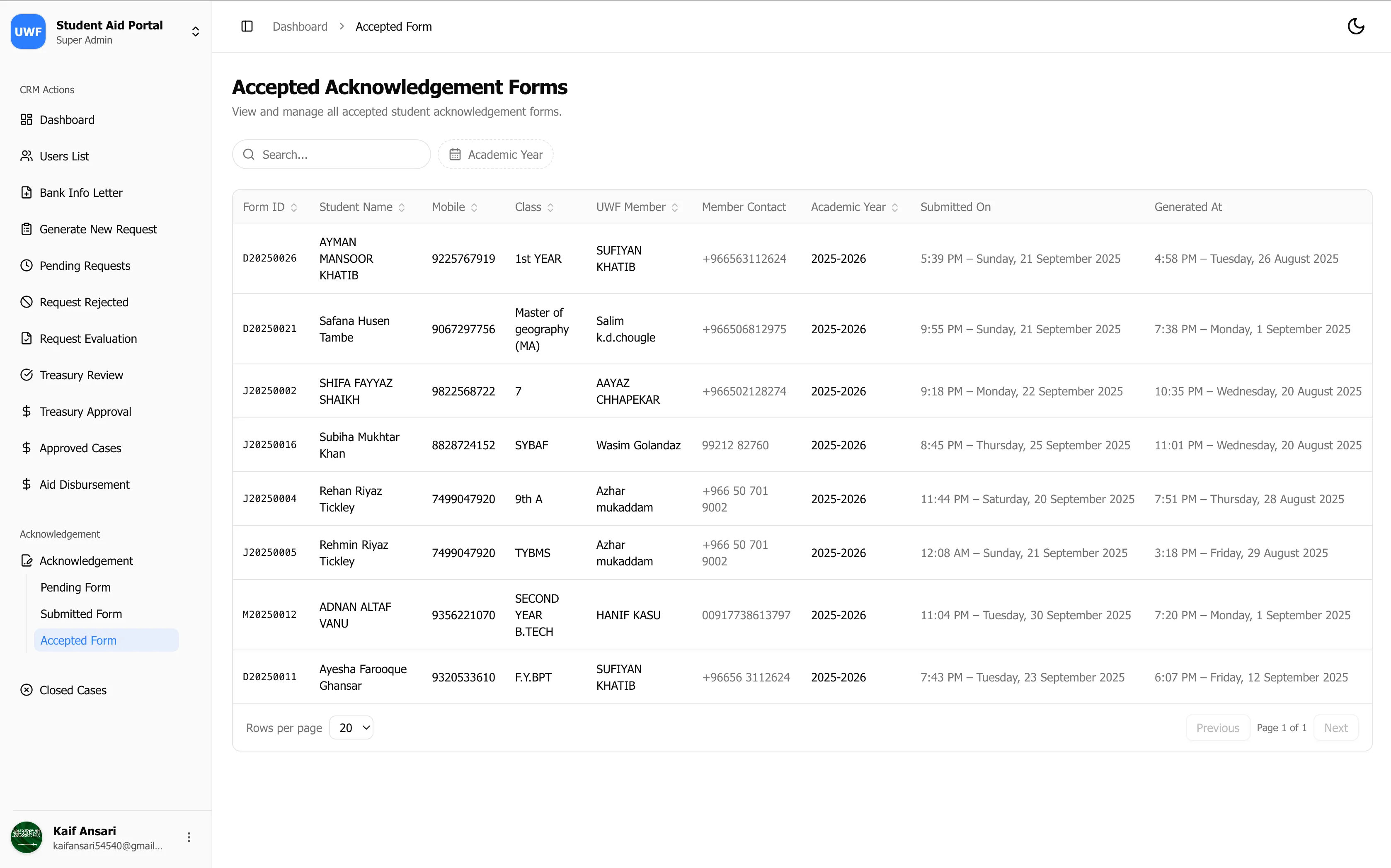The image size is (1391, 868).
Task: Click the Pending Requests clock icon
Action: click(x=27, y=265)
